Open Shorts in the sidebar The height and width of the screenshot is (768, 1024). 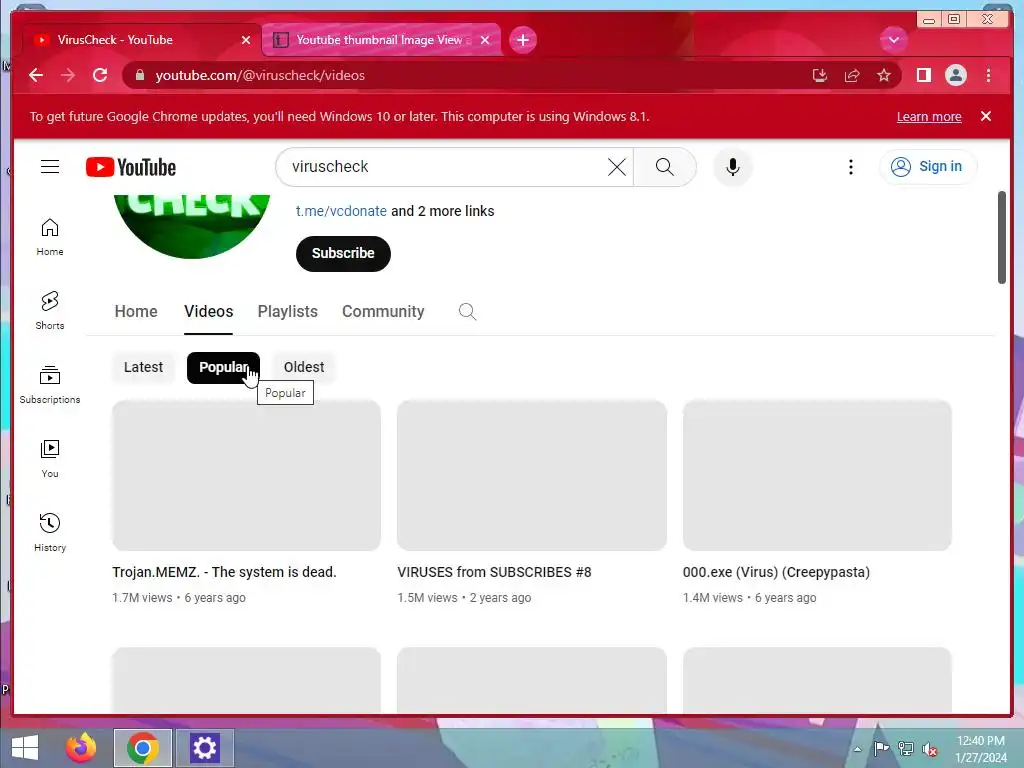(x=50, y=311)
